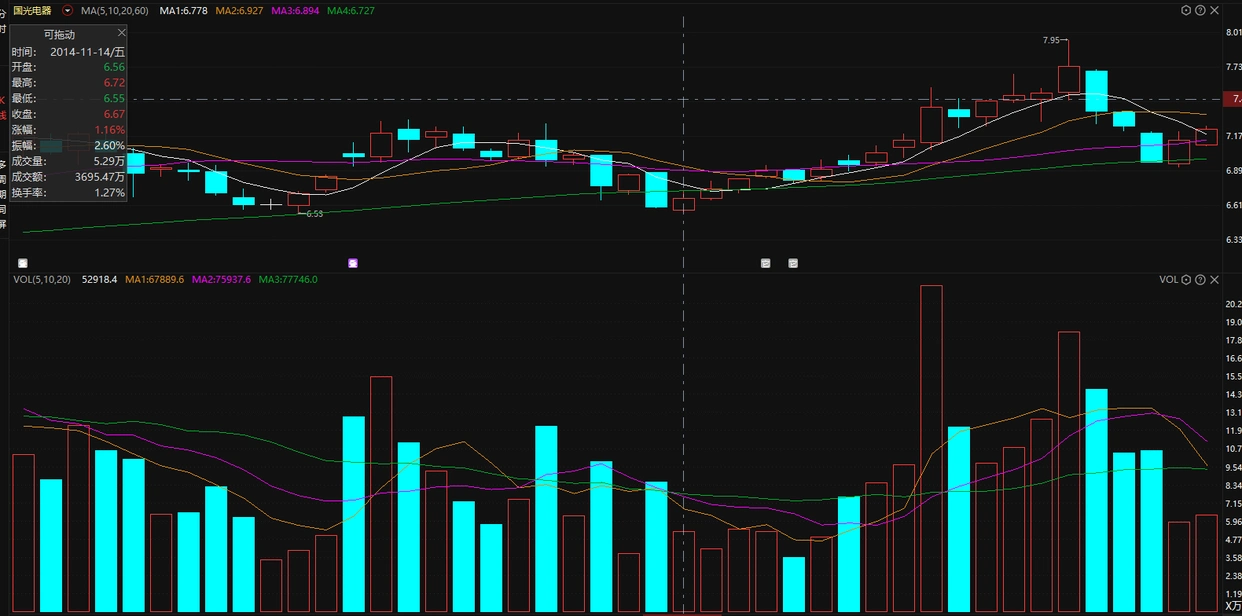Select the K线 tab in left sidebar
1242x616 pixels.
3,108
